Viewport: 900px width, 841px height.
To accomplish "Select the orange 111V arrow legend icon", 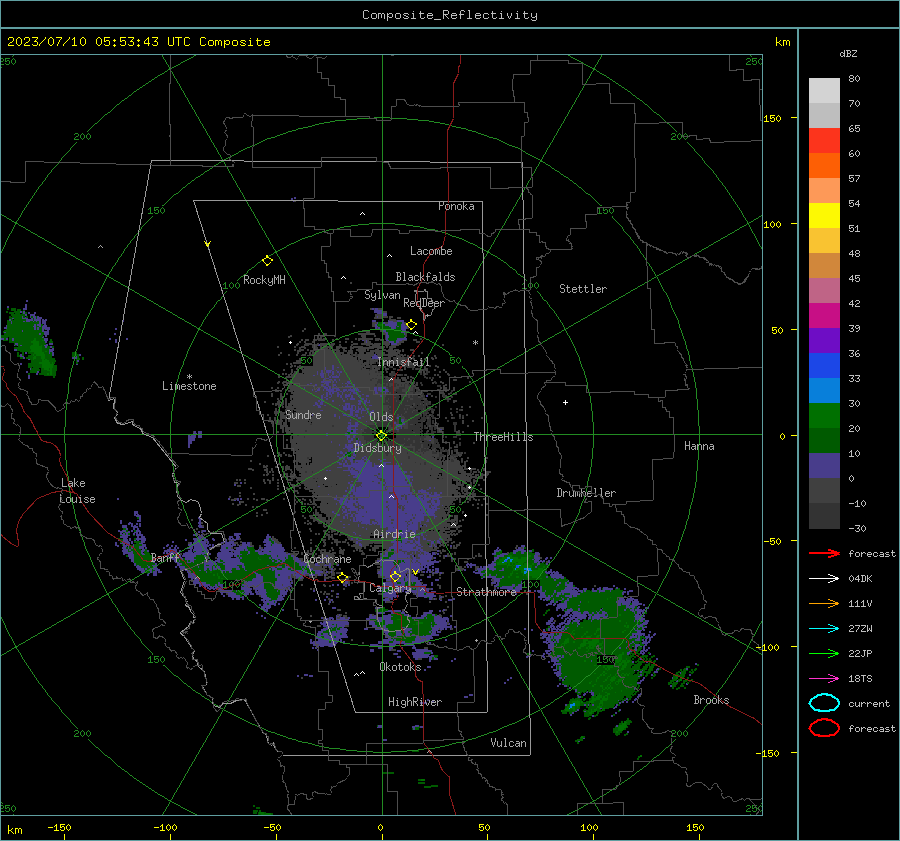I will click(x=824, y=603).
